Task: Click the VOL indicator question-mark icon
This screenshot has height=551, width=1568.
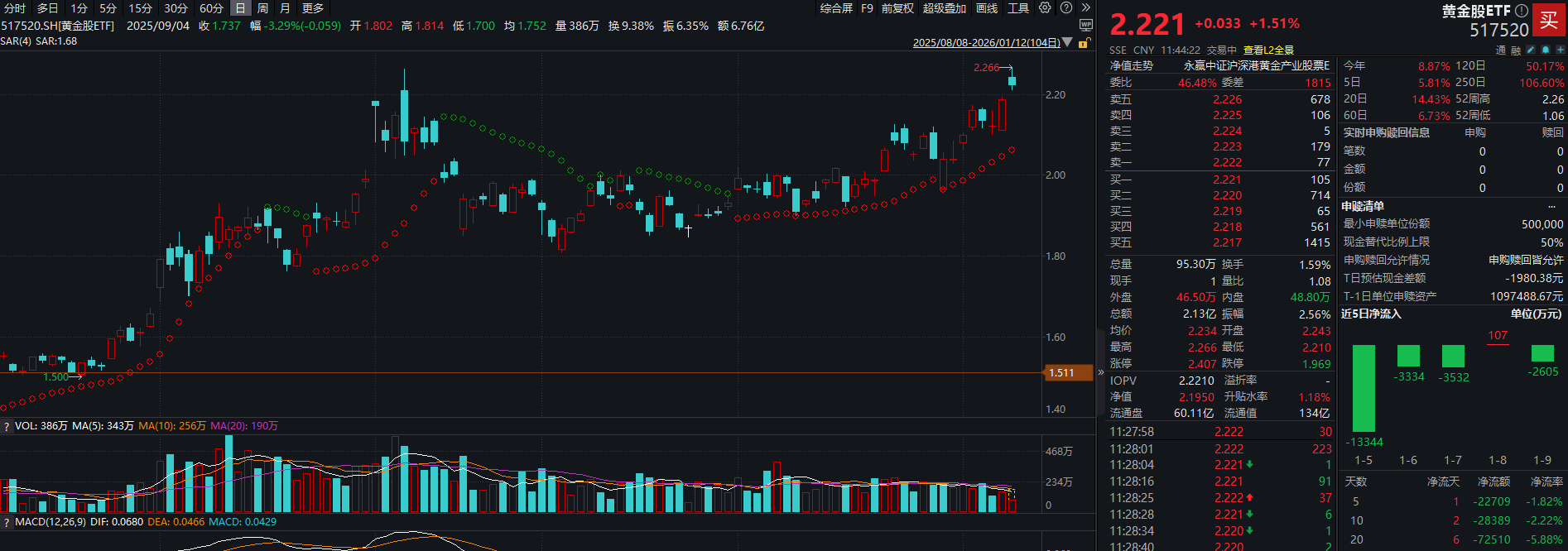Action: pos(7,426)
